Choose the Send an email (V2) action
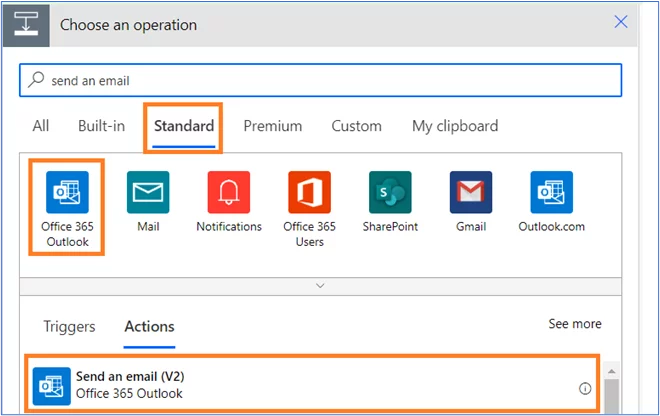This screenshot has height=416, width=660. 312,384
